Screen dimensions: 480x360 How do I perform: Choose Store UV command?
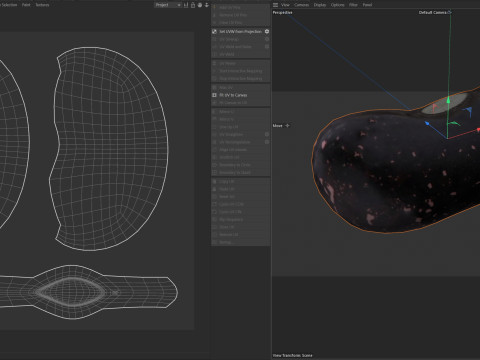(x=240, y=227)
